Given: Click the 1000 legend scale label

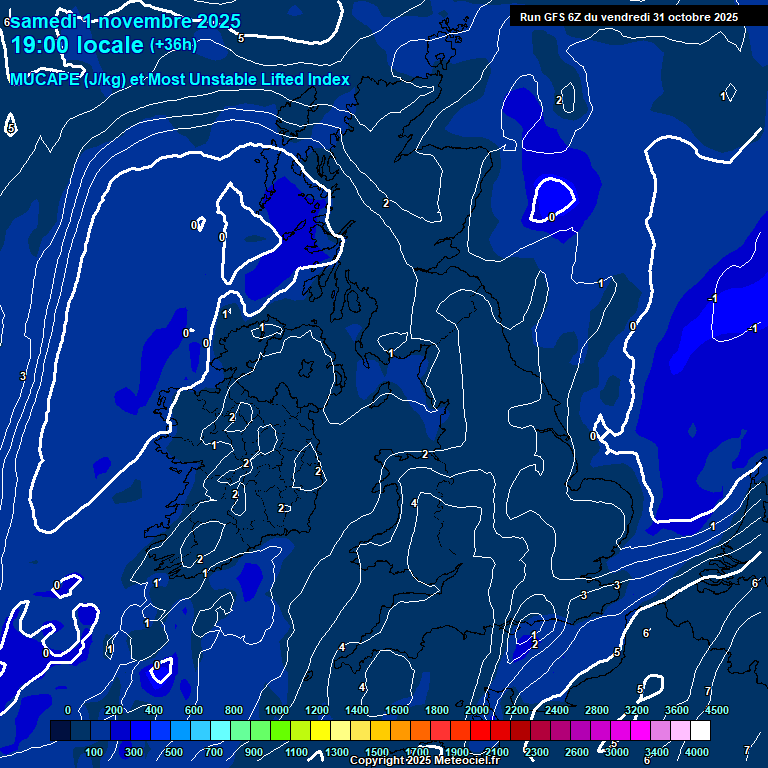Looking at the screenshot, I should [276, 710].
